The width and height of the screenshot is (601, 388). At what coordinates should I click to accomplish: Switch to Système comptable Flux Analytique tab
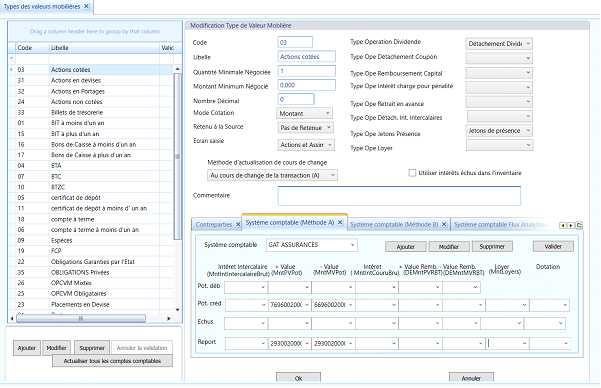501,225
